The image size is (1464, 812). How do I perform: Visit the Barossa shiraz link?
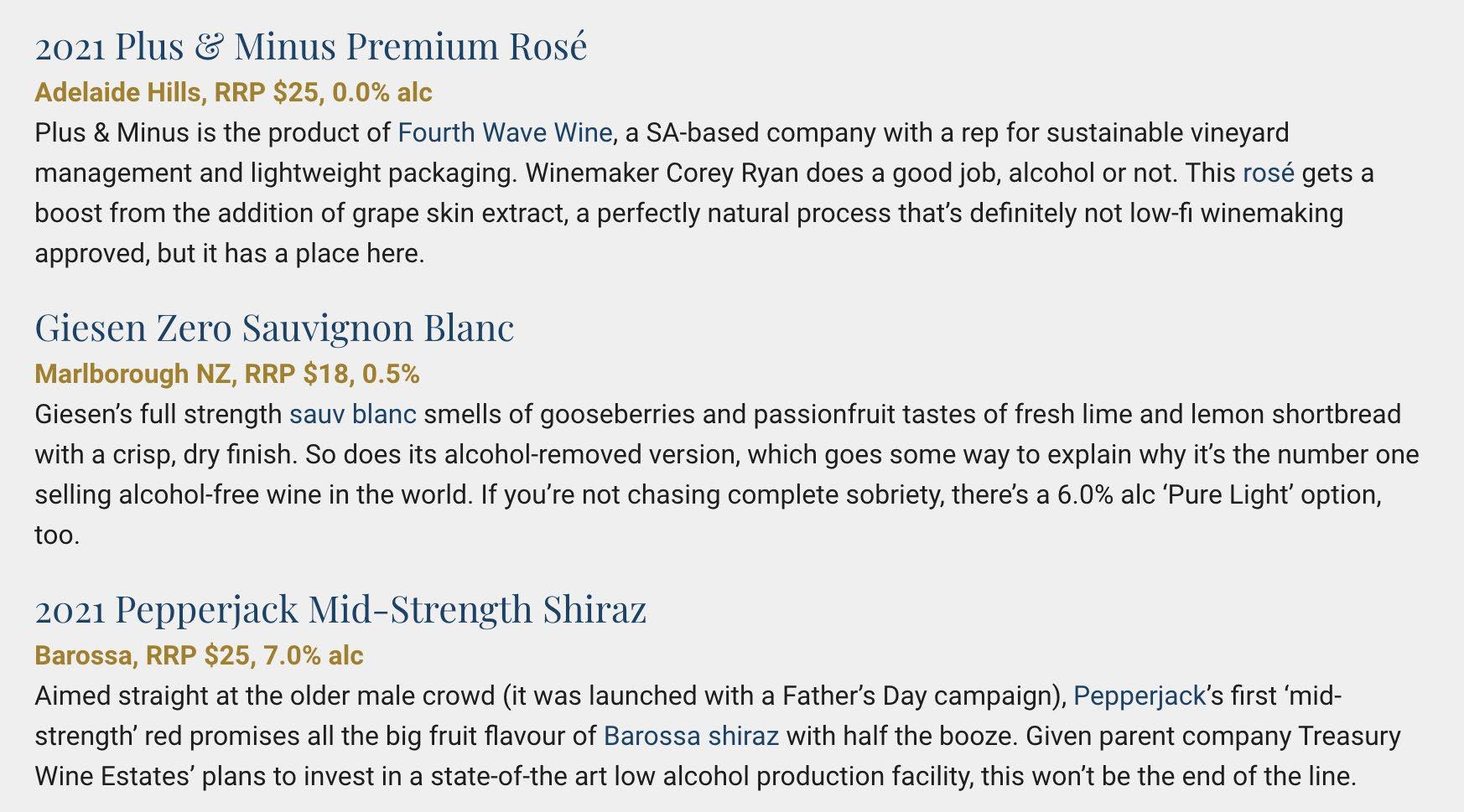point(691,736)
